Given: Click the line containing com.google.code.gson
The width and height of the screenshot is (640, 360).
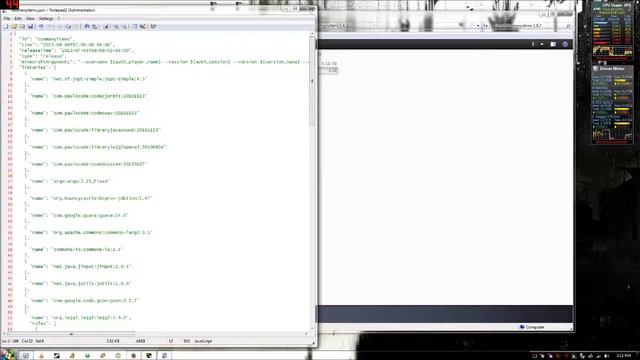Looking at the screenshot, I should click(85, 301).
